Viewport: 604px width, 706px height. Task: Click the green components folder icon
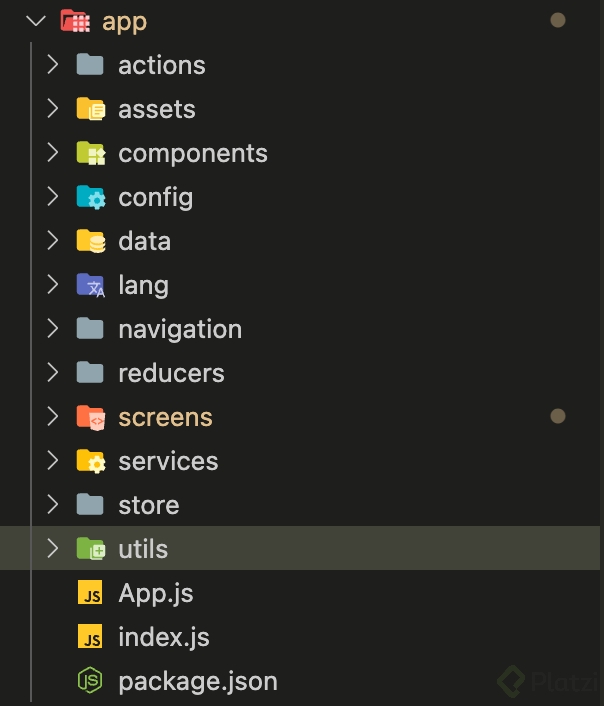(90, 153)
